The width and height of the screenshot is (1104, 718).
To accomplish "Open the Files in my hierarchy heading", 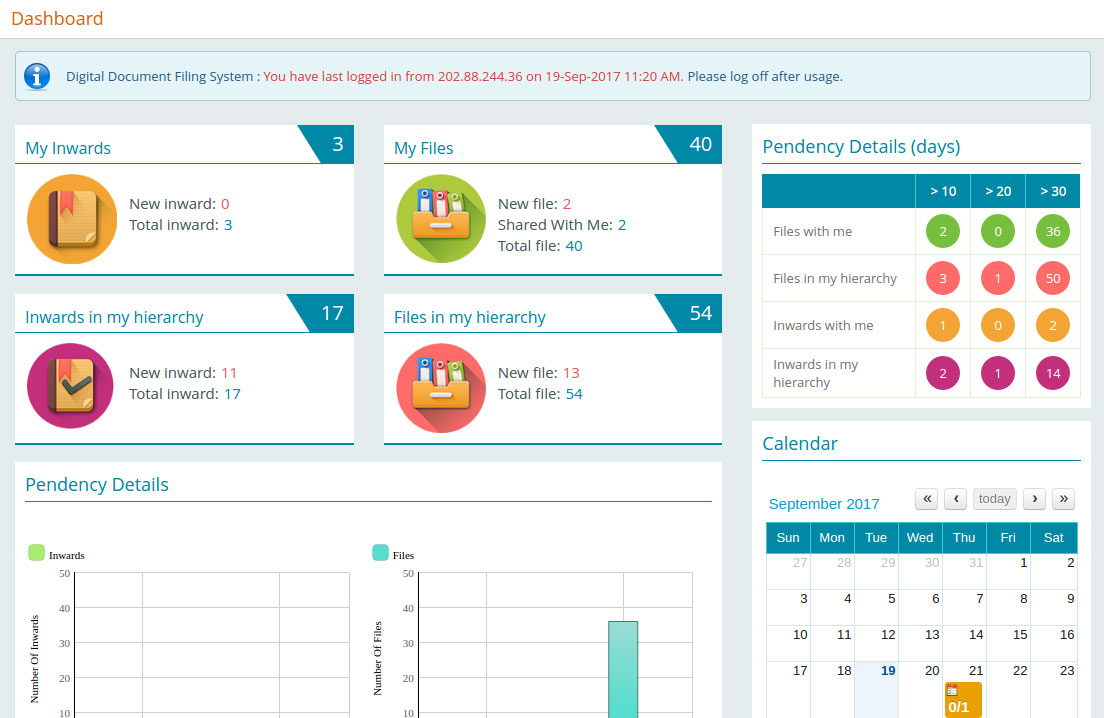I will (469, 317).
